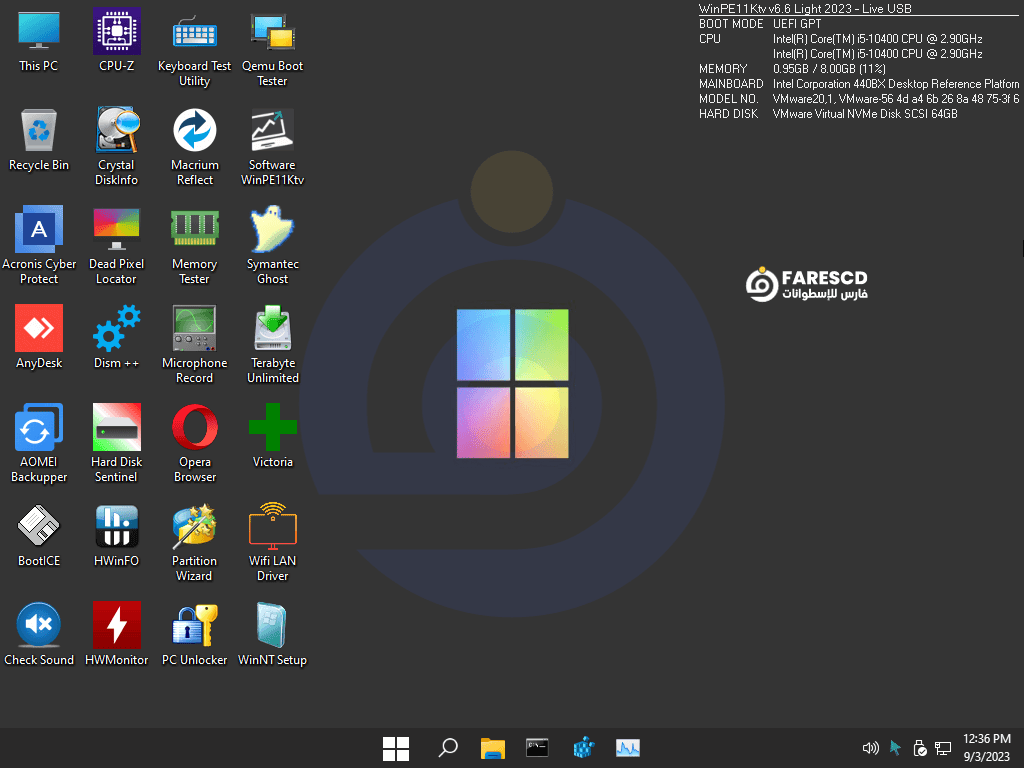Click the safely remove USB tray icon
This screenshot has width=1024, height=768.
tap(919, 748)
